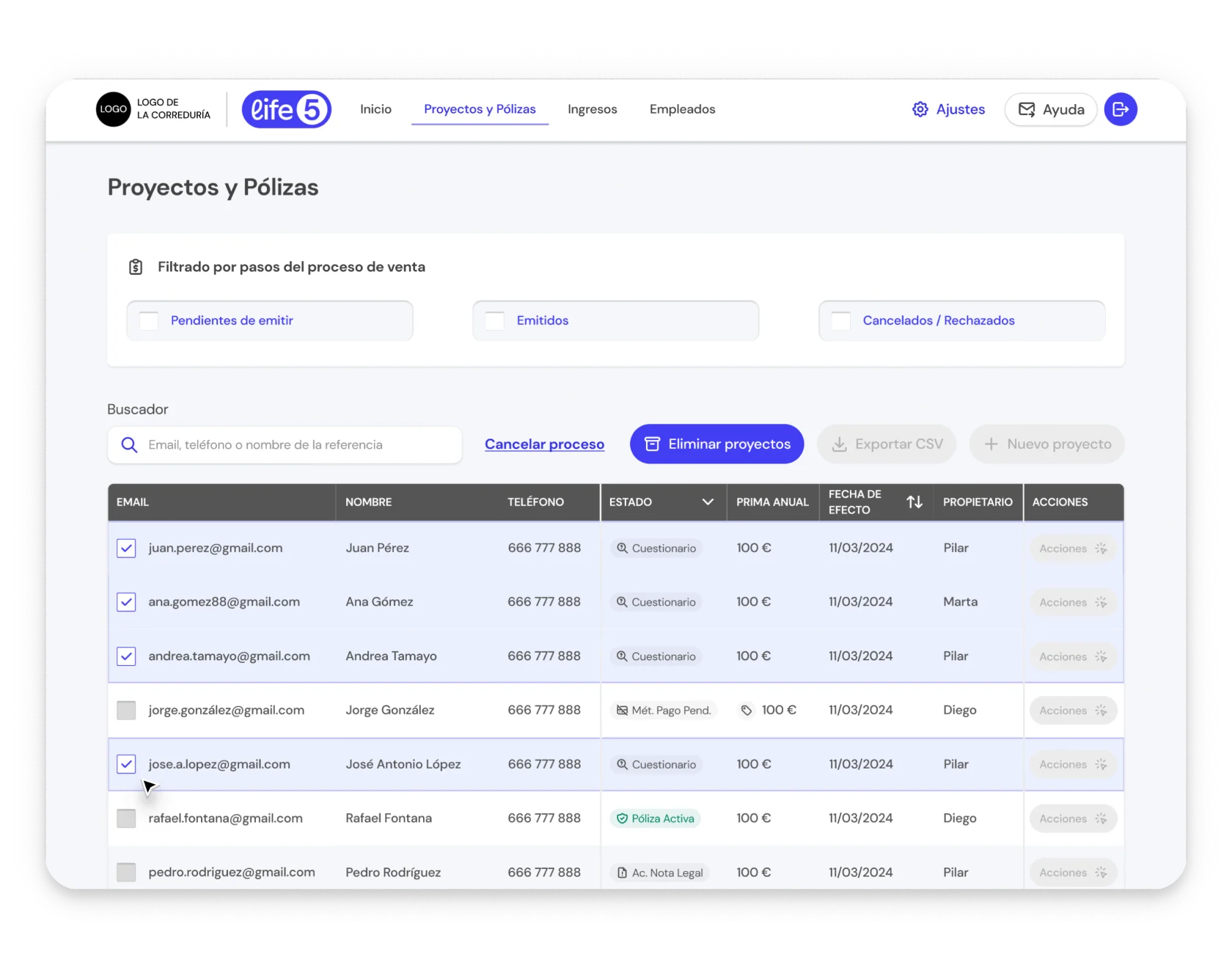Click the shield icon in Póliza Activa badge
This screenshot has height=968, width=1232.
(x=622, y=818)
